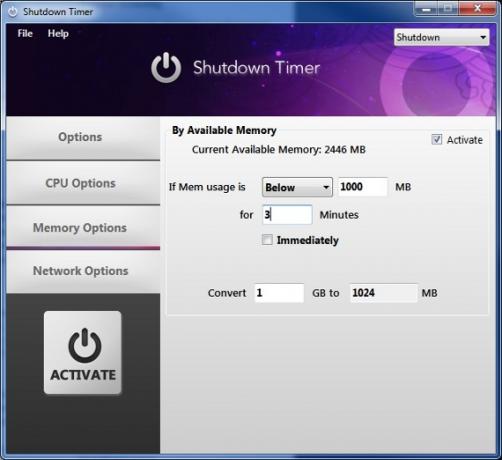Viewport: 502px width, 460px height.
Task: Minimize the Shutdown Timer window
Action: coord(426,9)
